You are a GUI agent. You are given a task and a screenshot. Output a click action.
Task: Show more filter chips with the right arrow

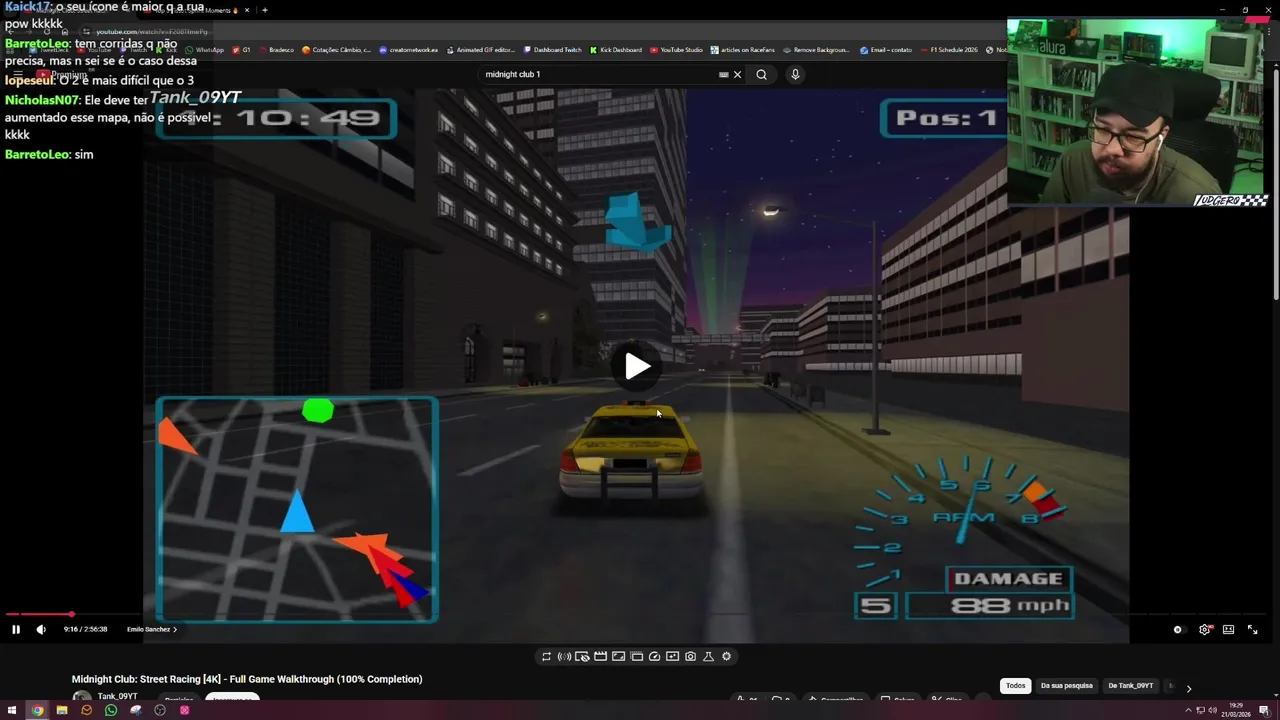click(x=1188, y=687)
